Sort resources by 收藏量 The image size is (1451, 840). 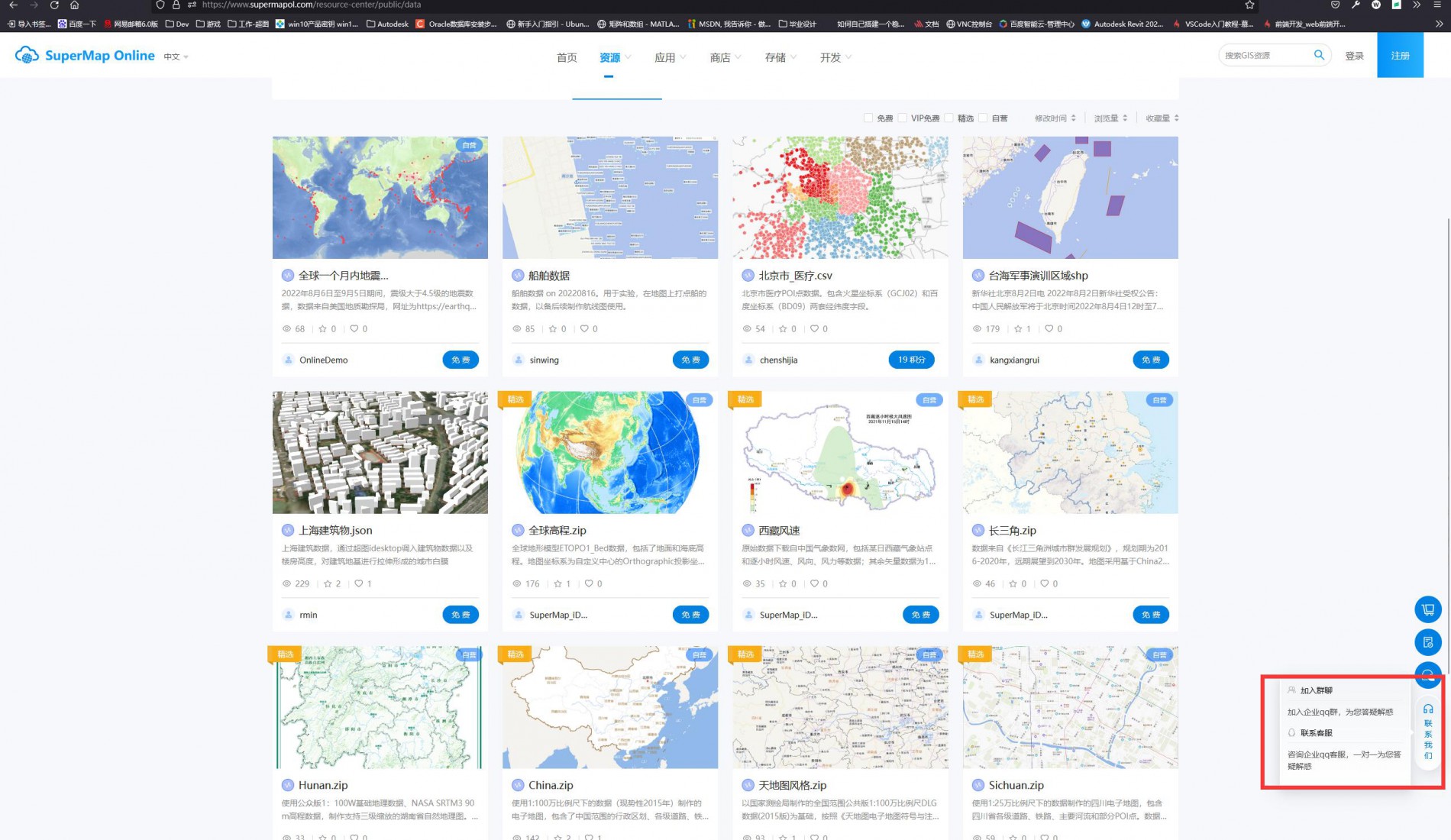[x=1162, y=118]
